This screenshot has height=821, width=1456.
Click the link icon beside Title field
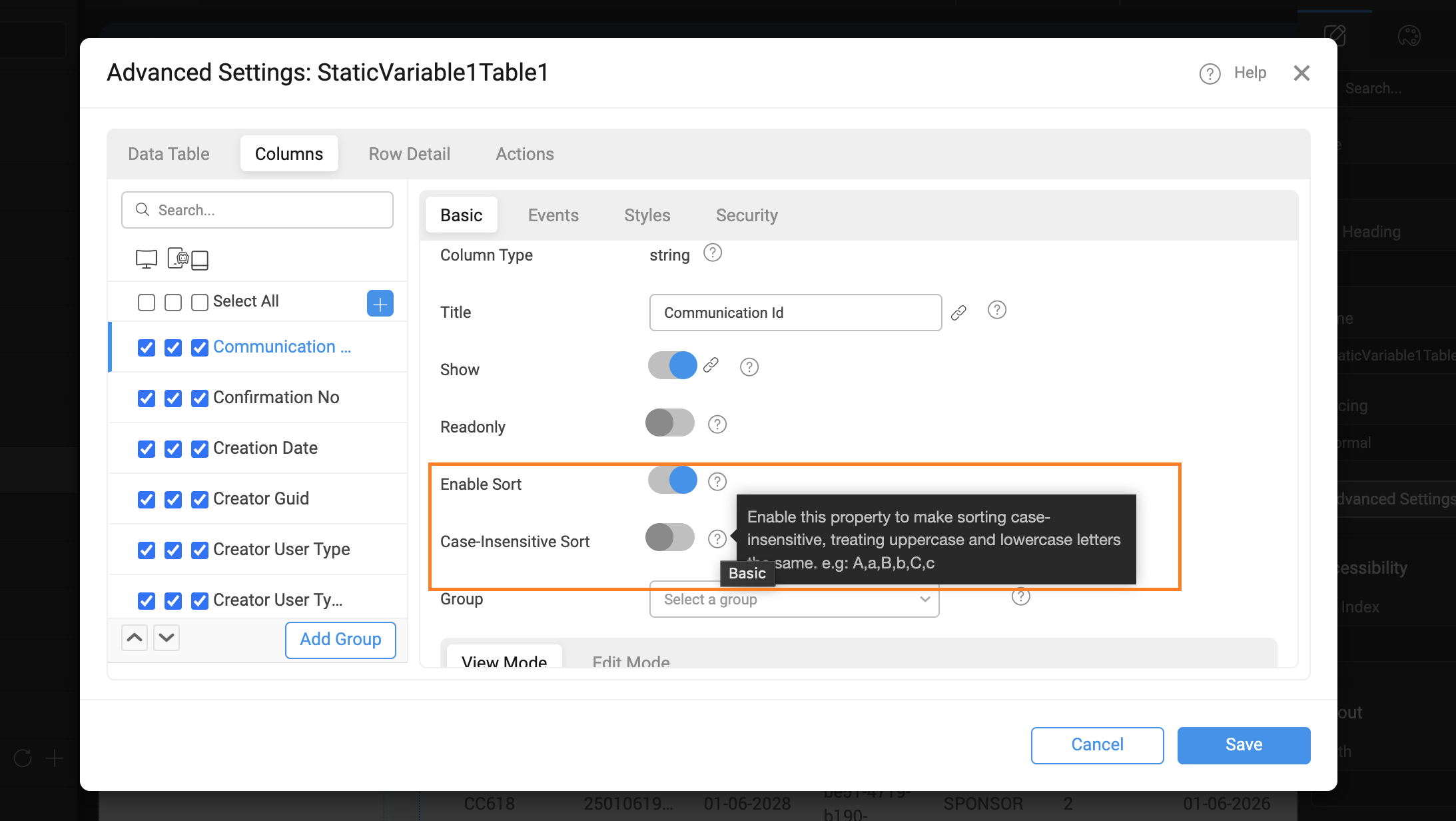(x=958, y=313)
